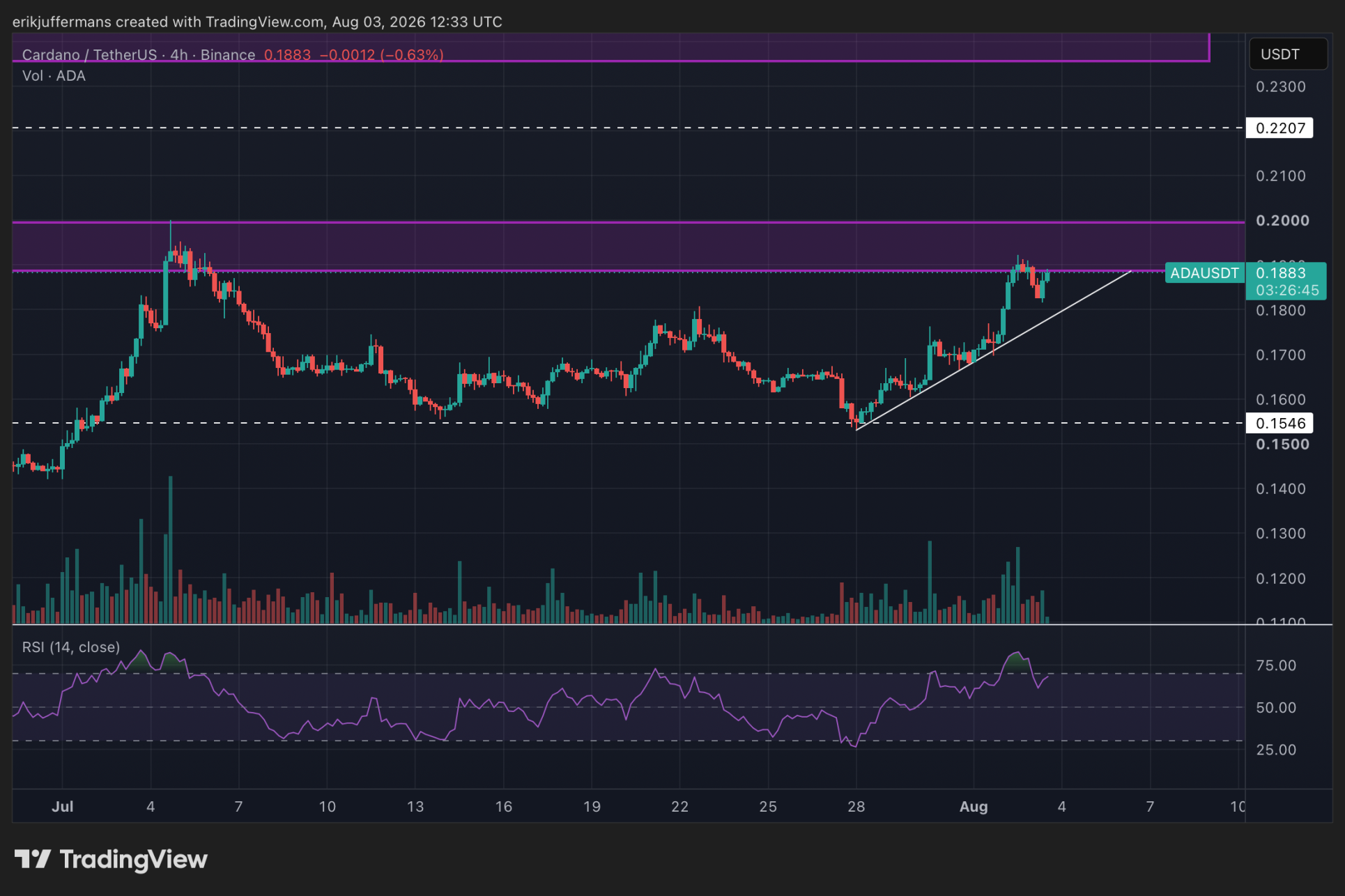Click the TradingView wordmark text

[134, 860]
